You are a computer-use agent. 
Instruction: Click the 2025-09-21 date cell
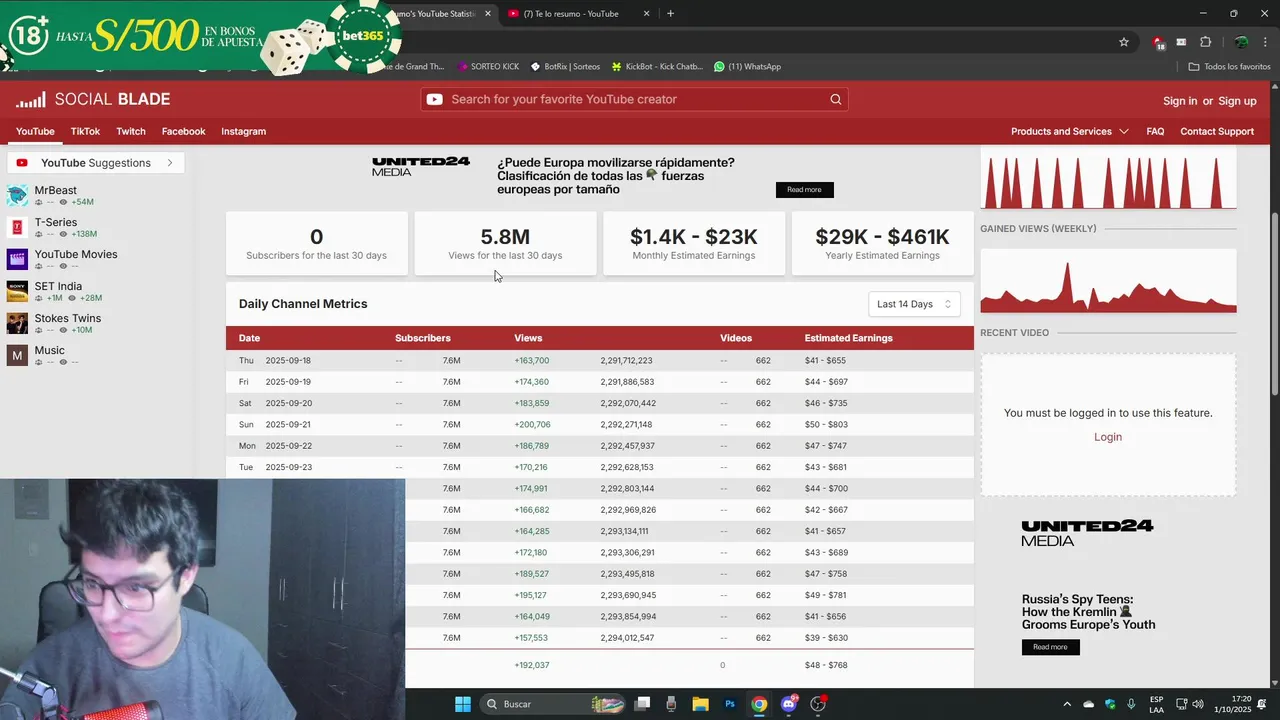pos(289,424)
